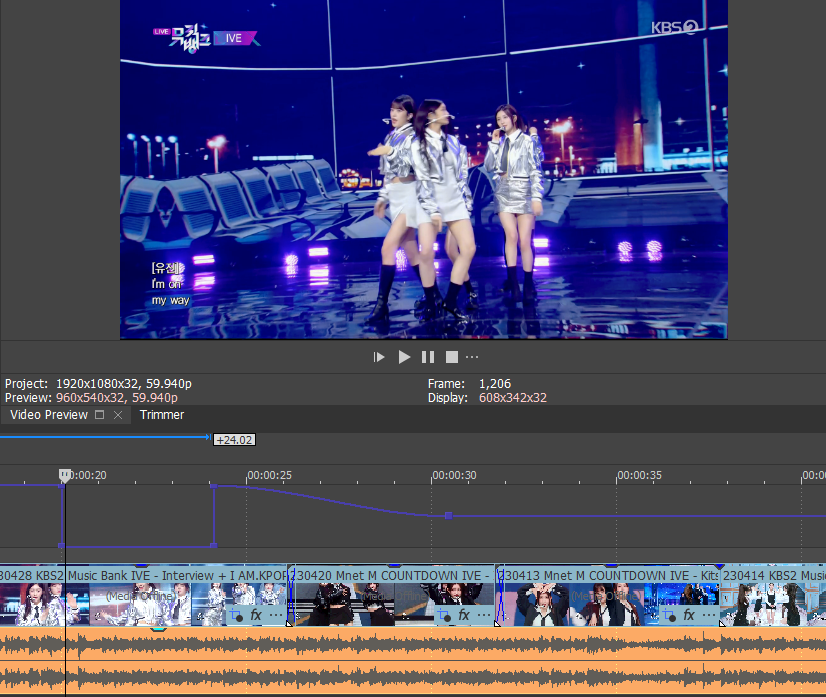Image resolution: width=826 pixels, height=697 pixels.
Task: Click the fade handle at the 230413 Mnet clip end
Action: coord(722,624)
